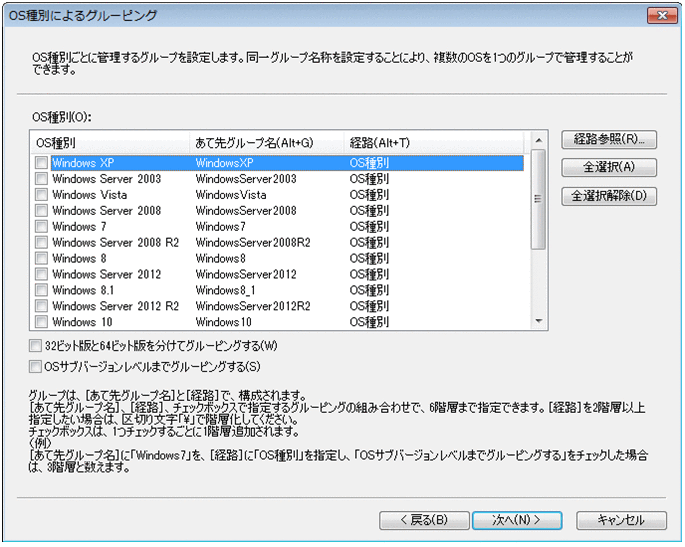Select the Windows 10 row label
This screenshot has height=547, width=685.
pos(82,322)
